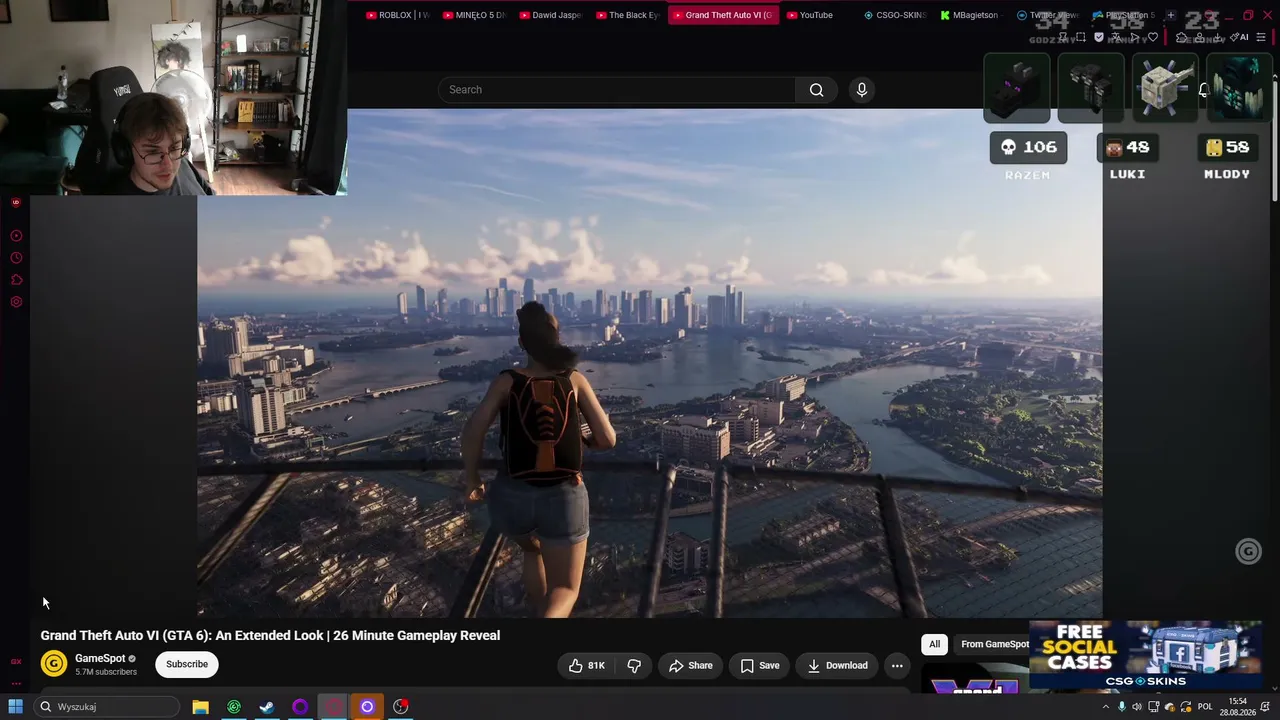Click the Wyszukaj taskbar search box

[x=106, y=707]
